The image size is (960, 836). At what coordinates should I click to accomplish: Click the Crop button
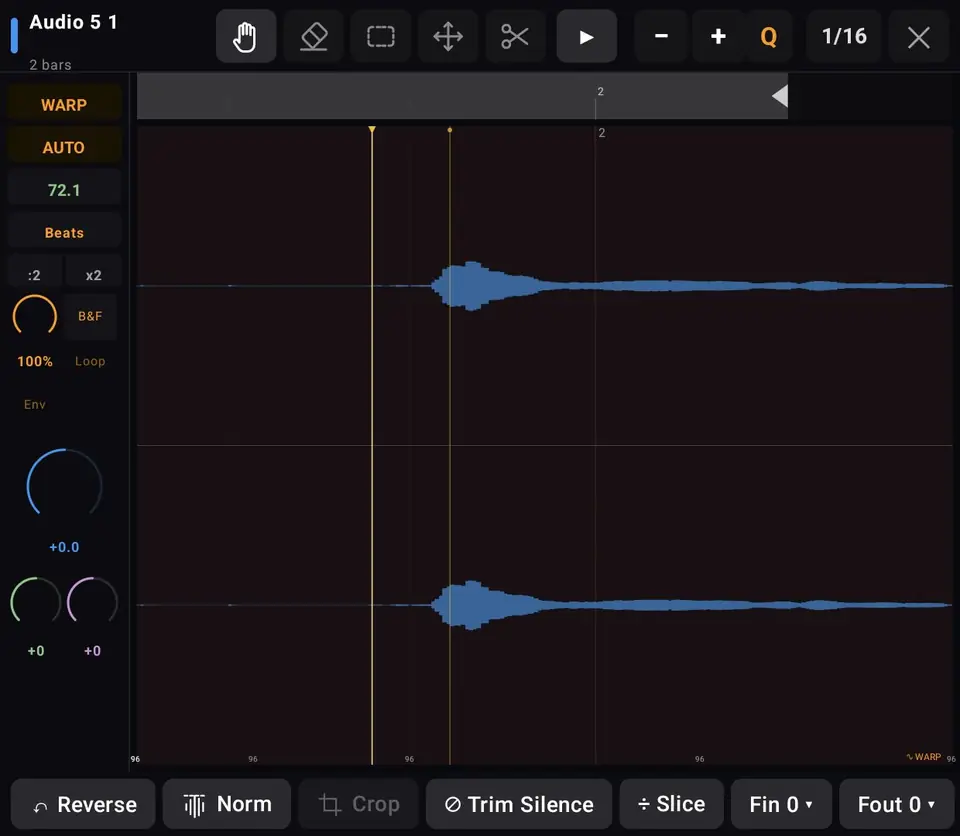point(359,804)
